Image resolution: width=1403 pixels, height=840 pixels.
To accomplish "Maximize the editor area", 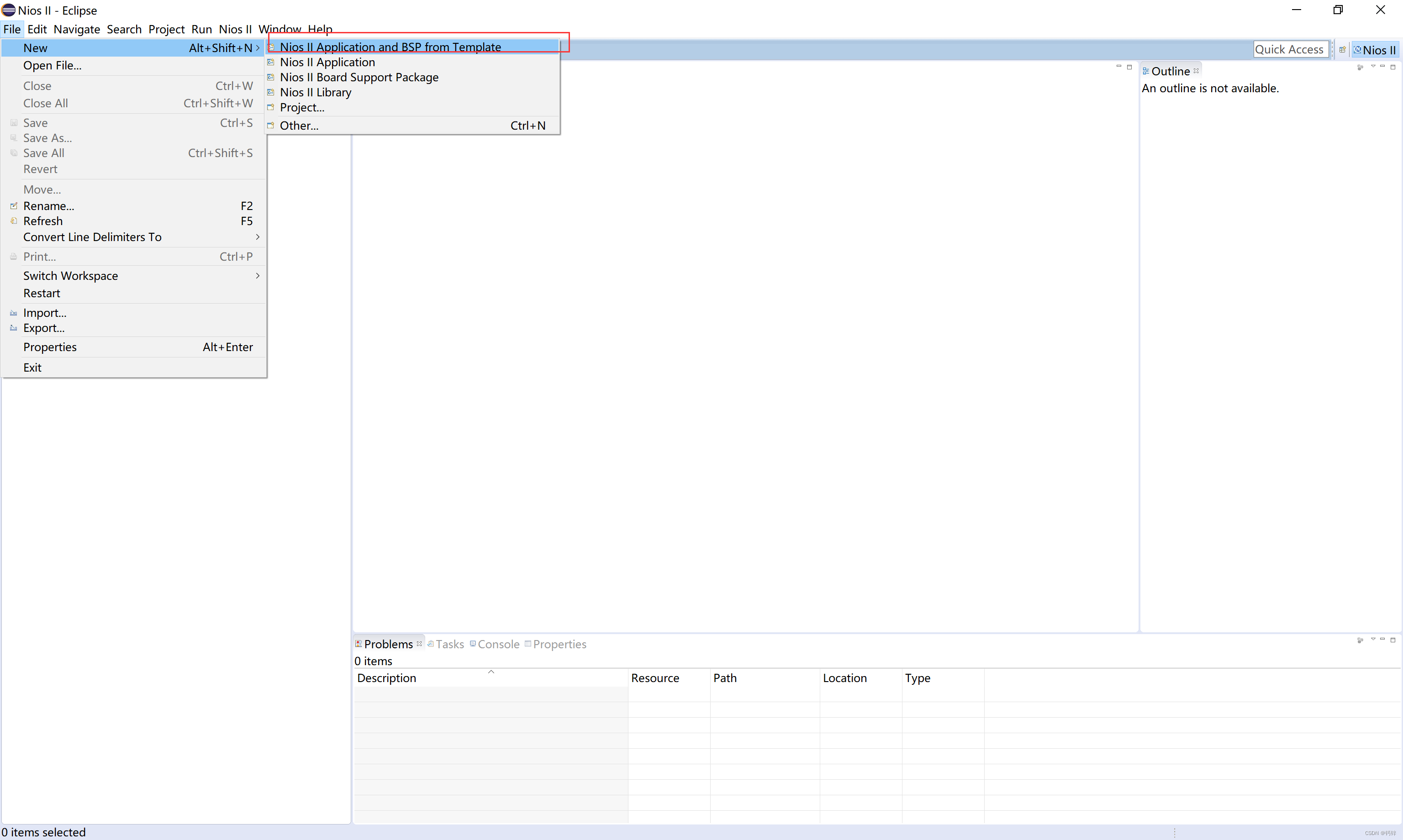I will click(1129, 67).
